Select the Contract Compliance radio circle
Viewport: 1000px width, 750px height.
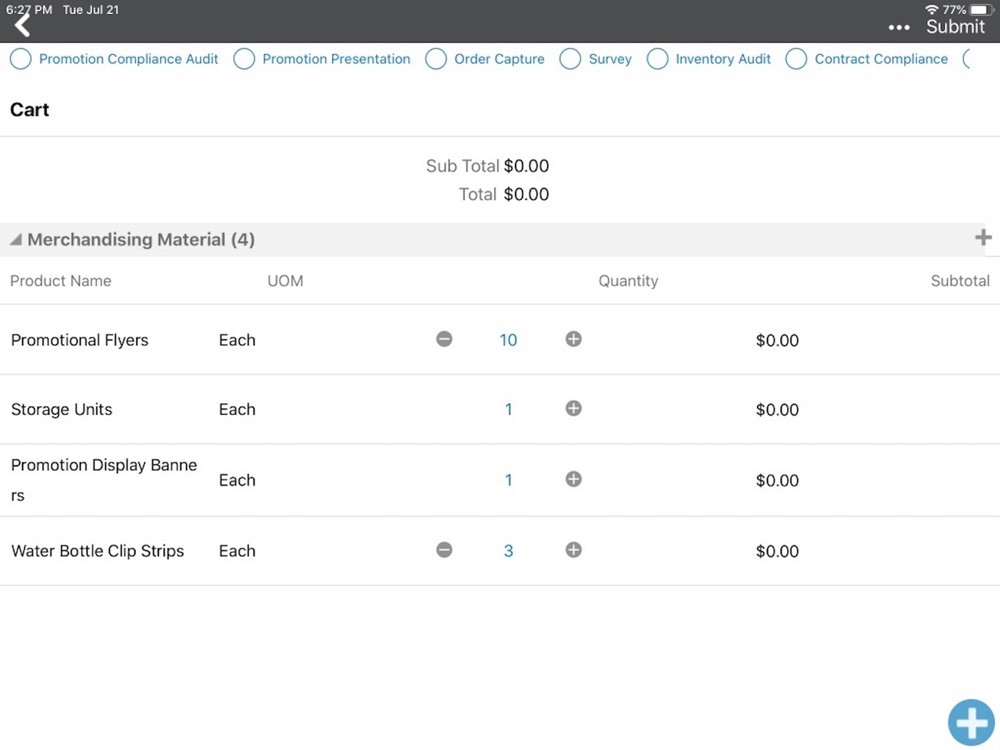[x=796, y=59]
